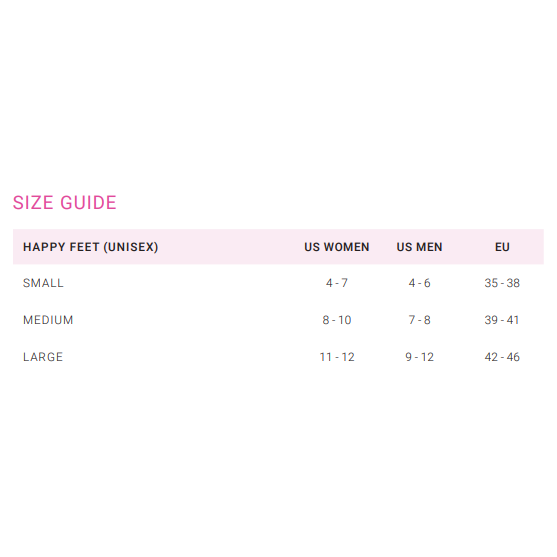Click the US MEN column header
Viewport: 557px width, 557px height.
pyautogui.click(x=420, y=247)
